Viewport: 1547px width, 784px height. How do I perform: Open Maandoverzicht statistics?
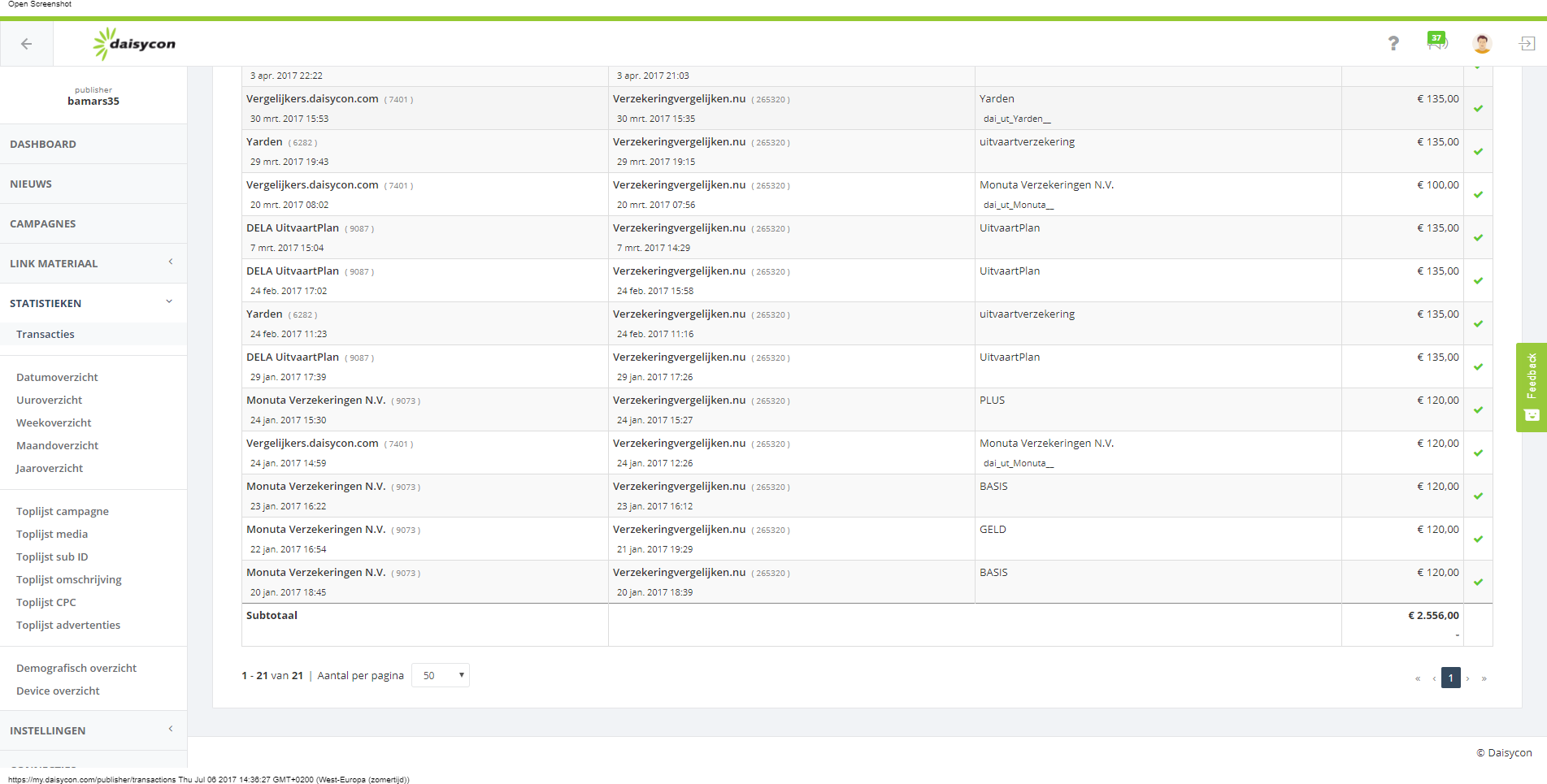point(57,445)
